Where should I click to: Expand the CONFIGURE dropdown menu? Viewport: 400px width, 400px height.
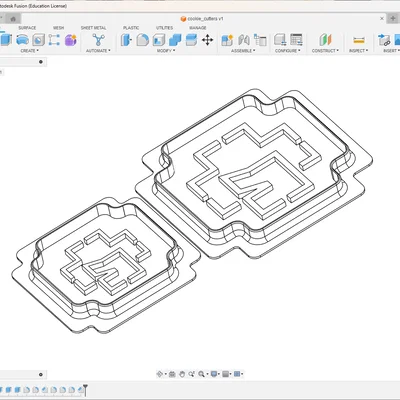click(x=288, y=51)
